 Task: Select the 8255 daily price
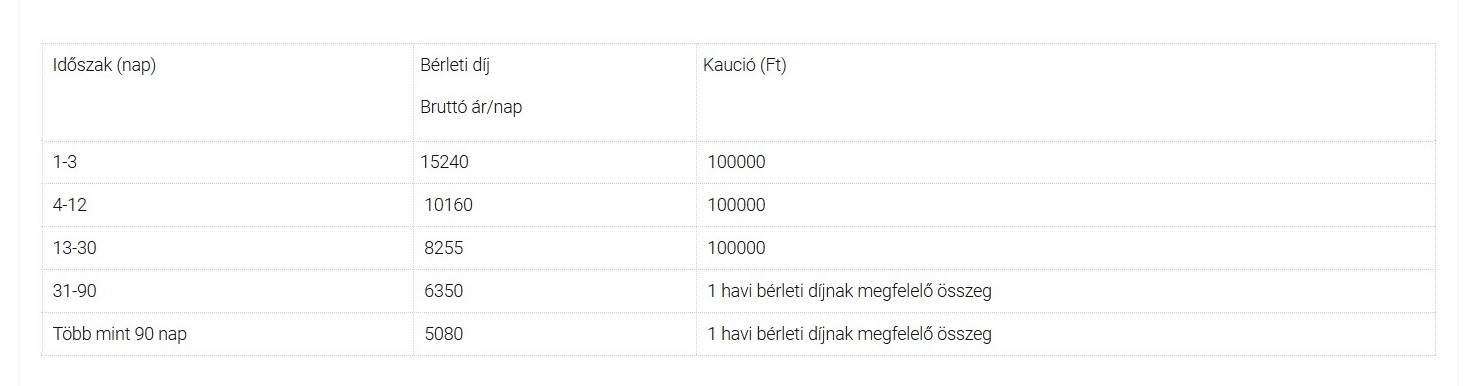(x=444, y=248)
